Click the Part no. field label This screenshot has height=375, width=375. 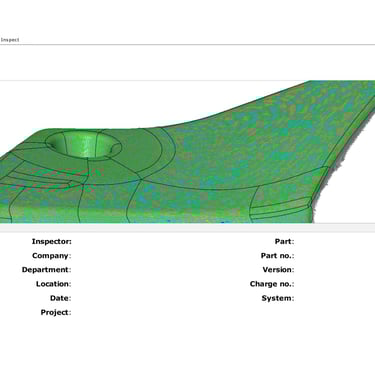pyautogui.click(x=277, y=256)
